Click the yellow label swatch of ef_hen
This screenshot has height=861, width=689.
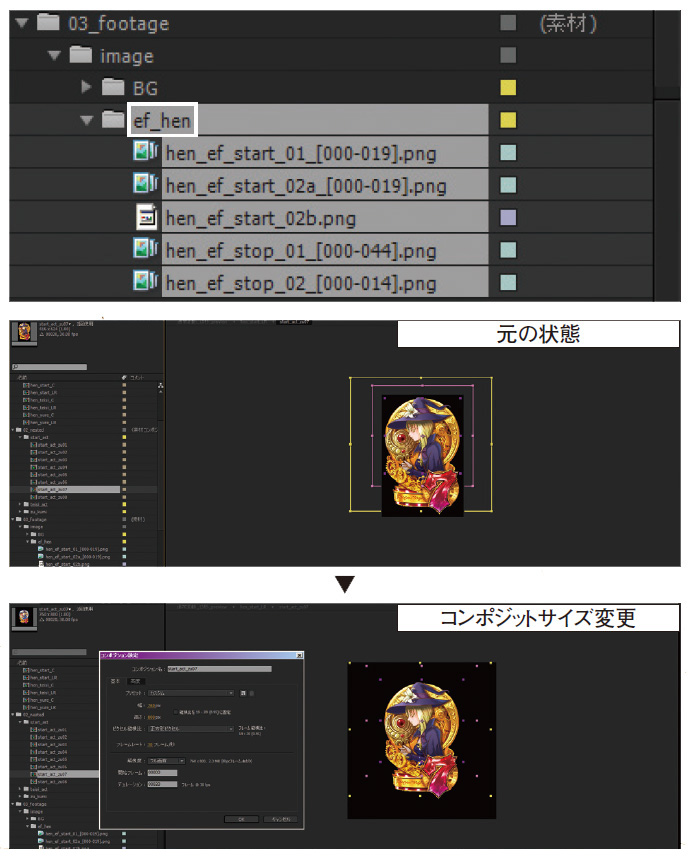coord(508,120)
